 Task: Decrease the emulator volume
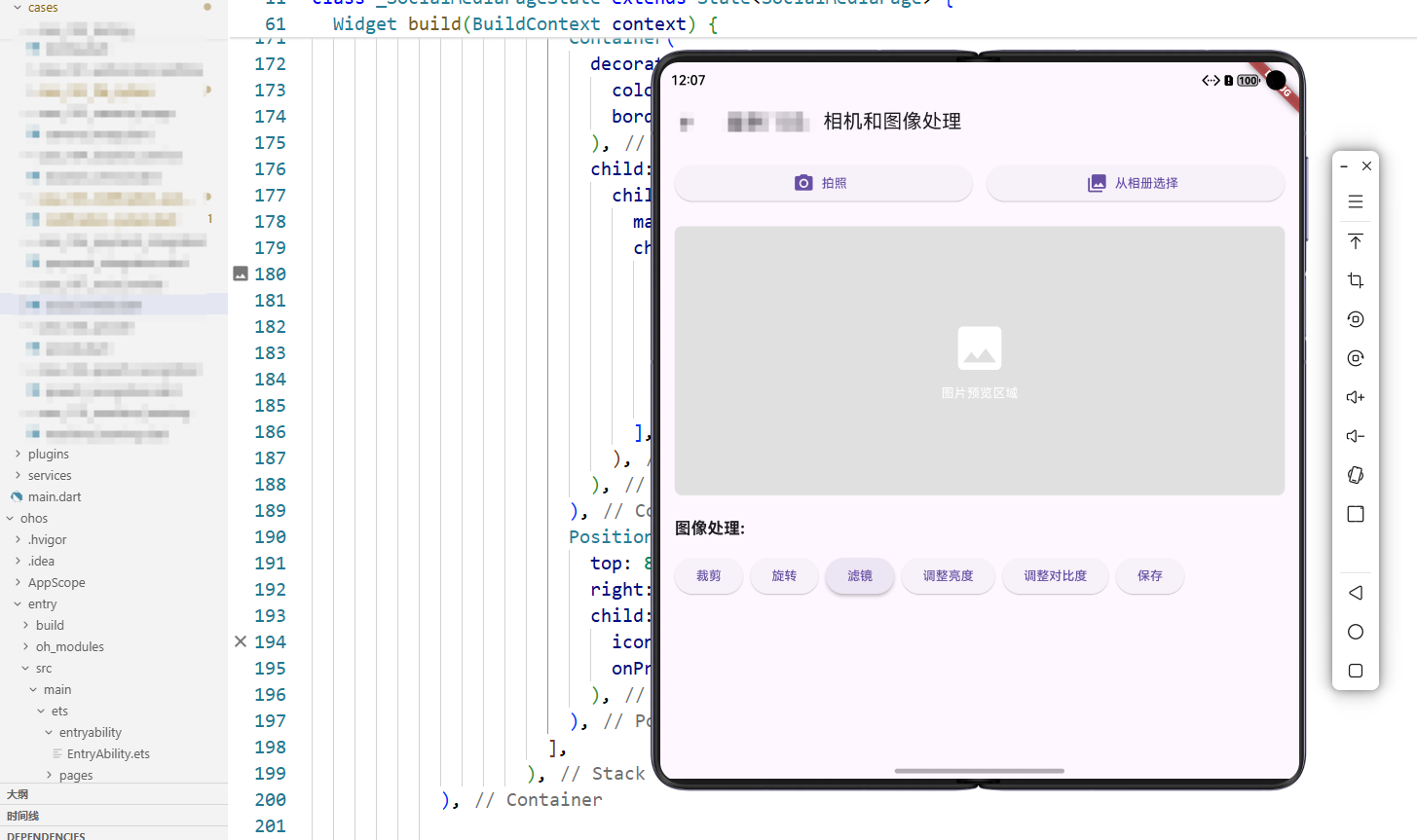pos(1355,435)
